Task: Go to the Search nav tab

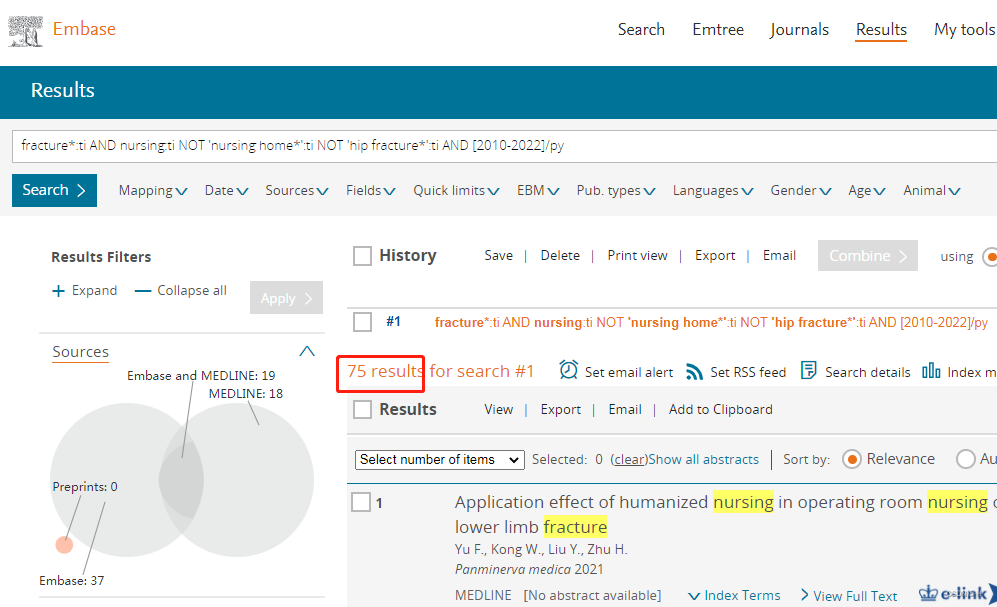Action: pos(641,29)
